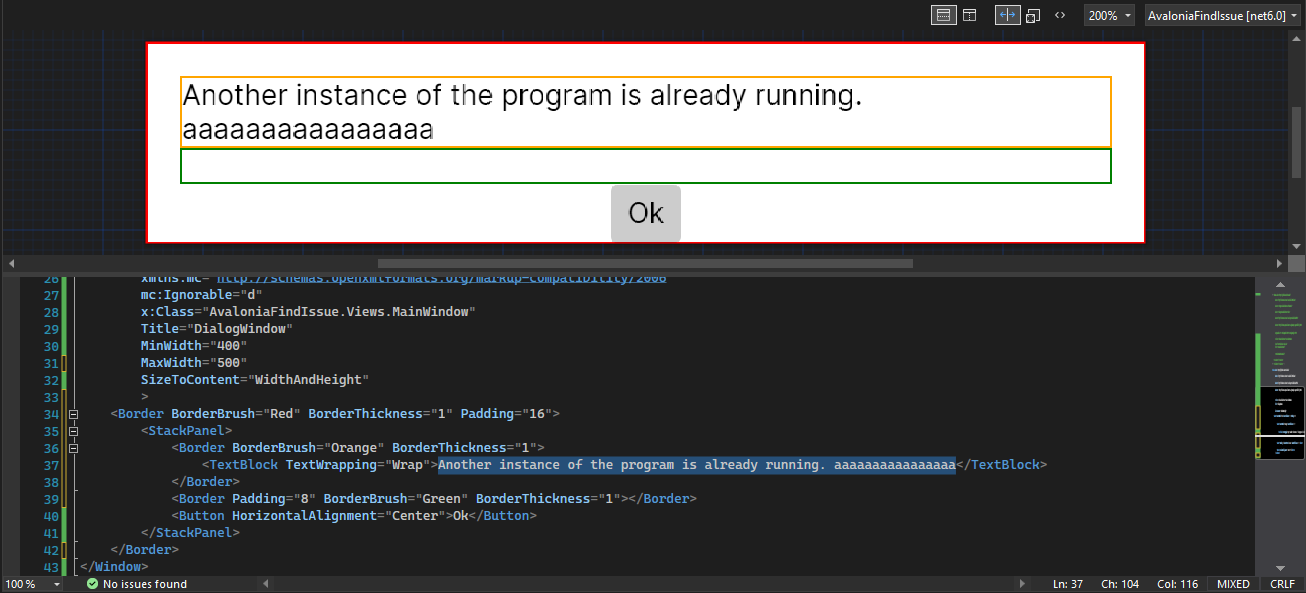Click the swap panes icon
Screen dimensions: 1306x593
click(1032, 14)
